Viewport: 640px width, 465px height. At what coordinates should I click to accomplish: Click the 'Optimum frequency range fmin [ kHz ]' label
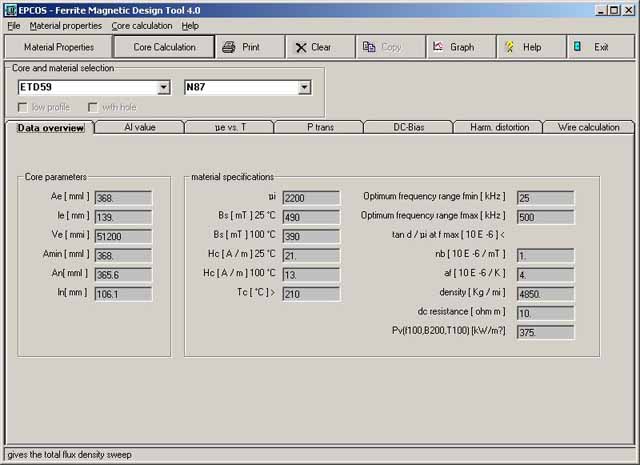click(x=434, y=196)
